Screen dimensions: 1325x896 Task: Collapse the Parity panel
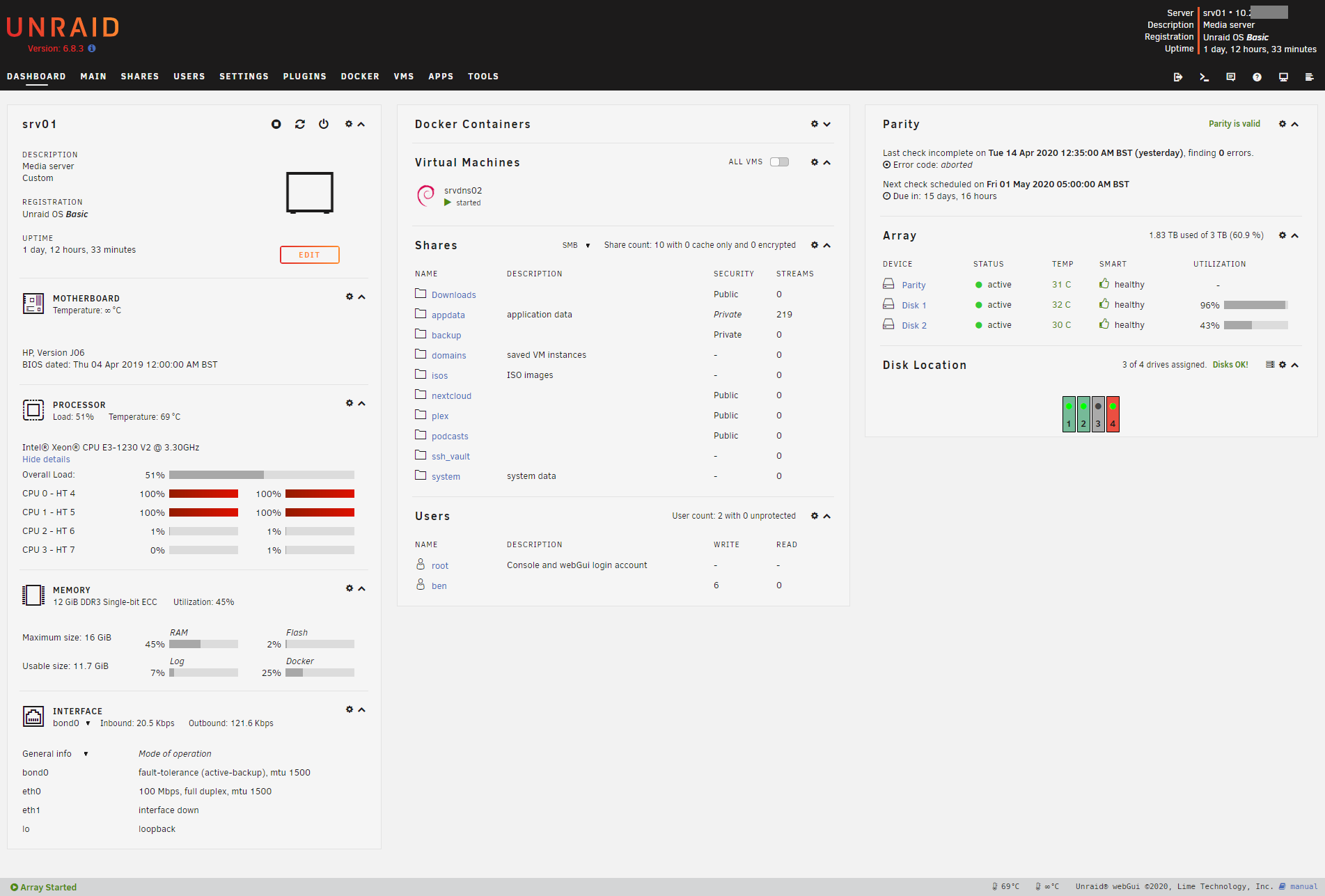[x=1295, y=125]
